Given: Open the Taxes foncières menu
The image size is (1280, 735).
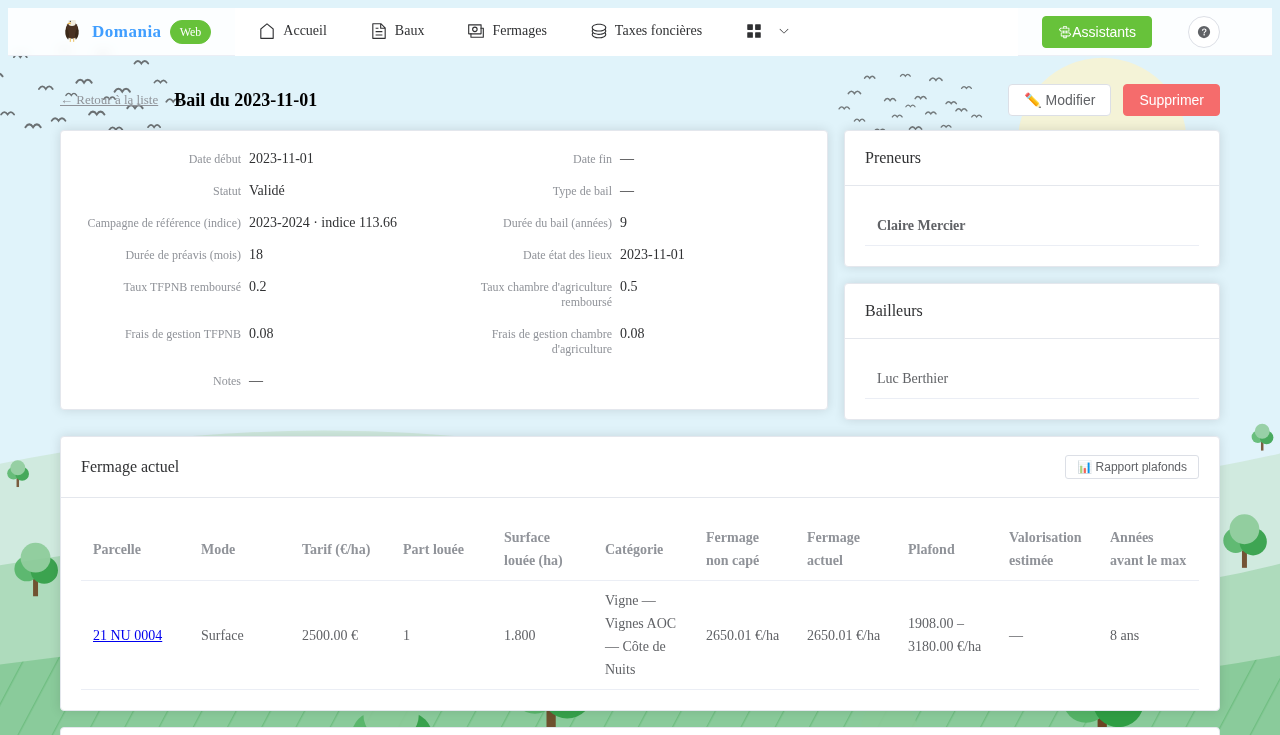Looking at the screenshot, I should [x=646, y=31].
